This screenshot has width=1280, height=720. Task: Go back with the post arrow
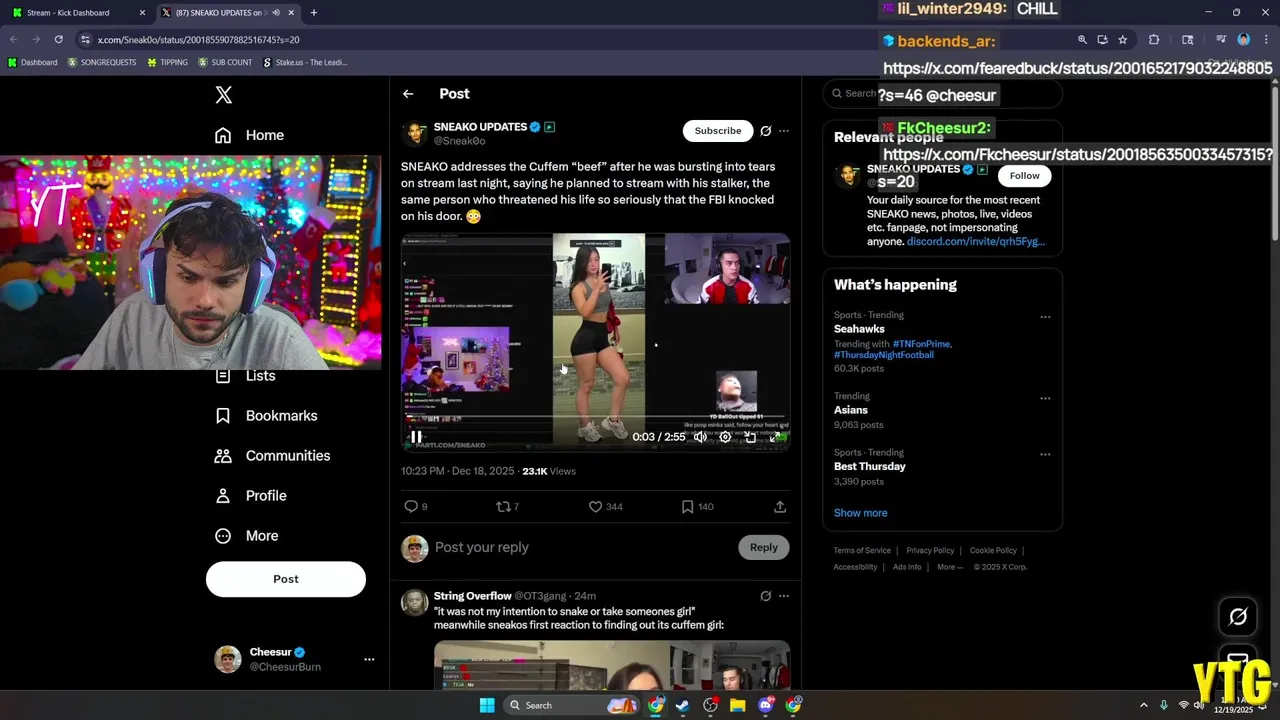point(408,94)
